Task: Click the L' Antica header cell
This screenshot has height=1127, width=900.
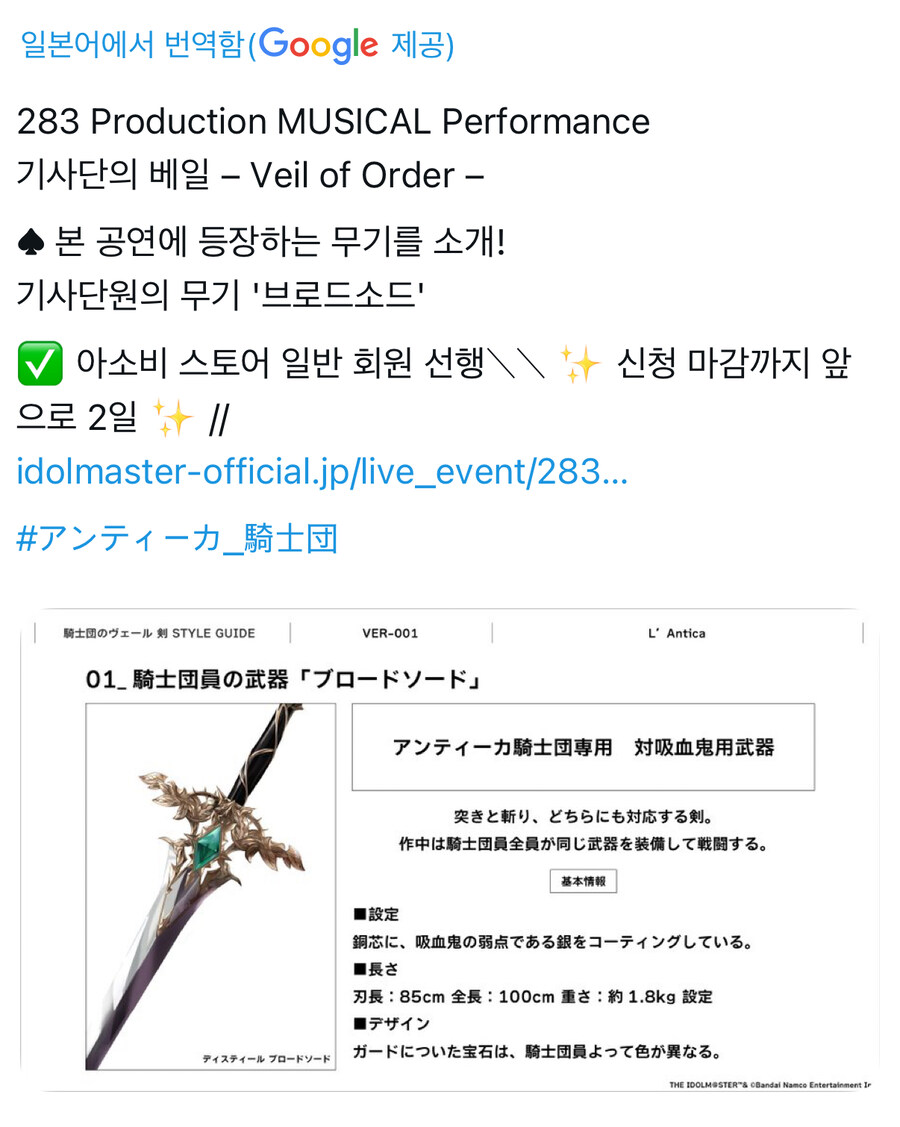Action: click(676, 633)
